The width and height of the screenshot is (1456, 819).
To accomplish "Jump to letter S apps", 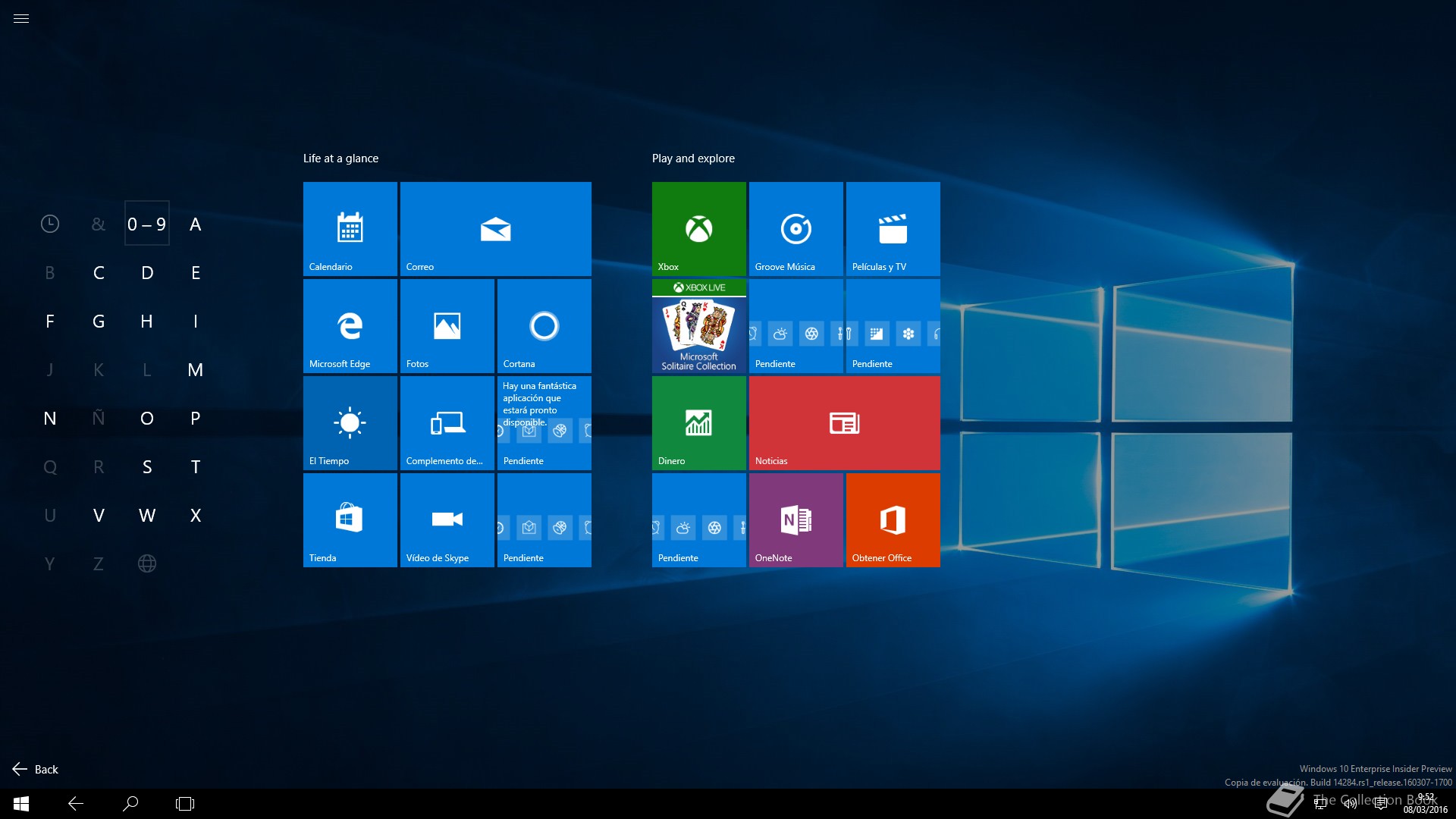I will [147, 466].
